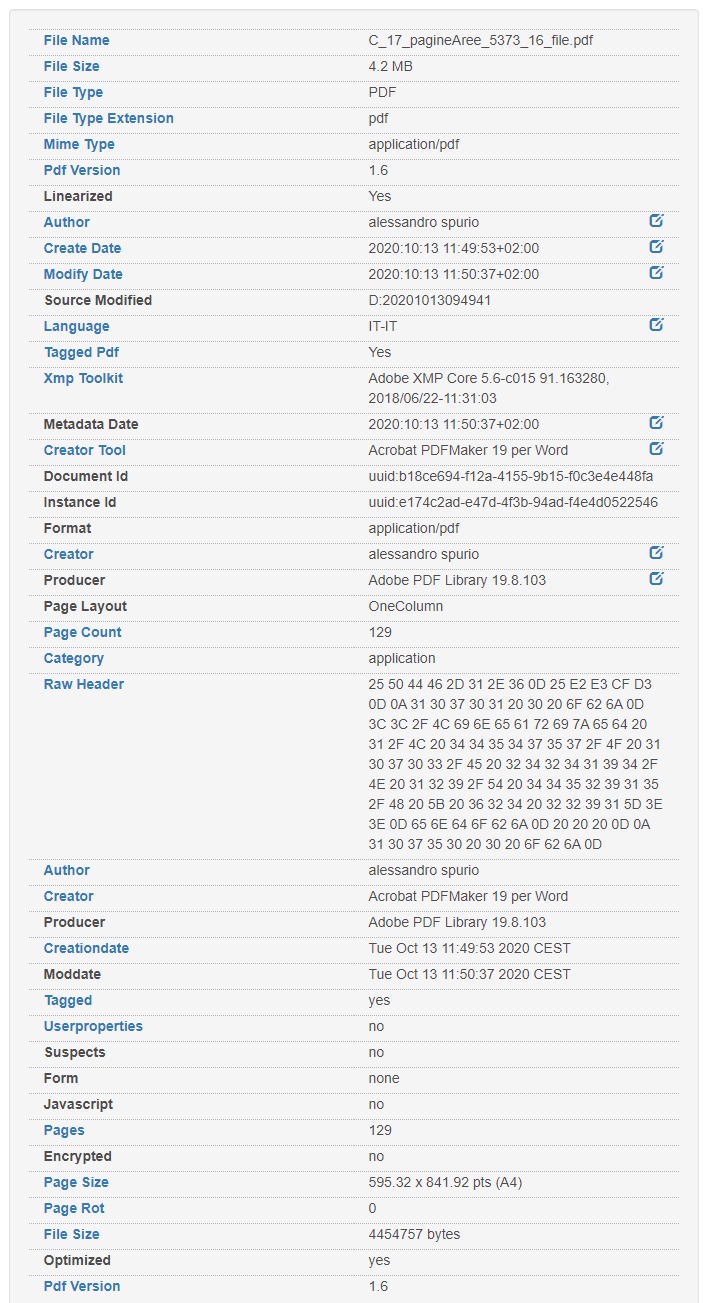Click edit icon next to Creator alessandro spurio
The height and width of the screenshot is (1303, 707).
[656, 553]
